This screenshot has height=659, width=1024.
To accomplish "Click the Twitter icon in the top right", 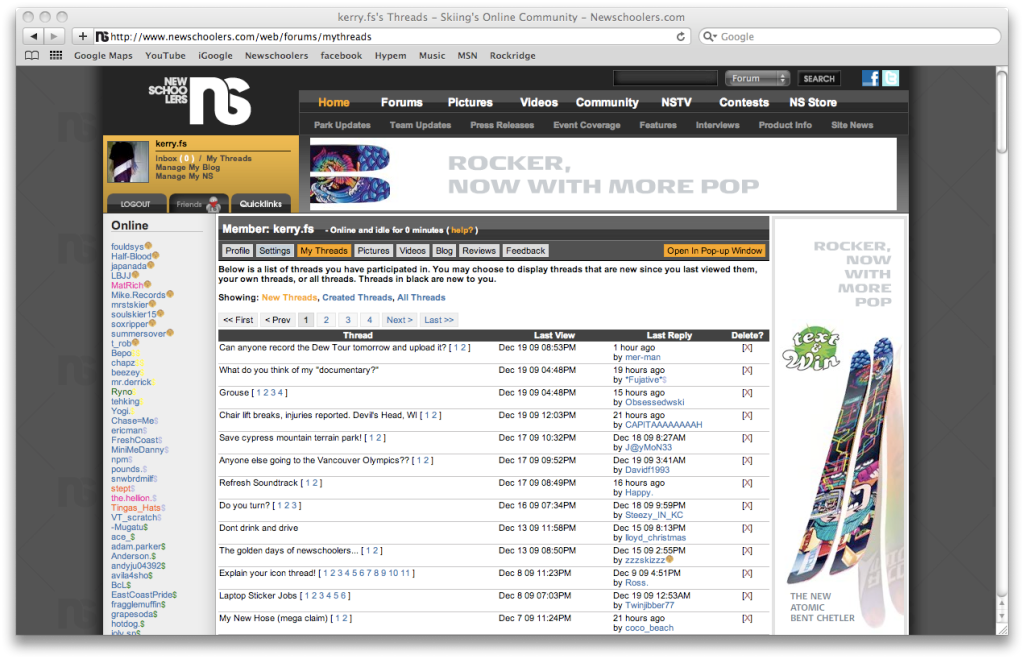I will [892, 77].
